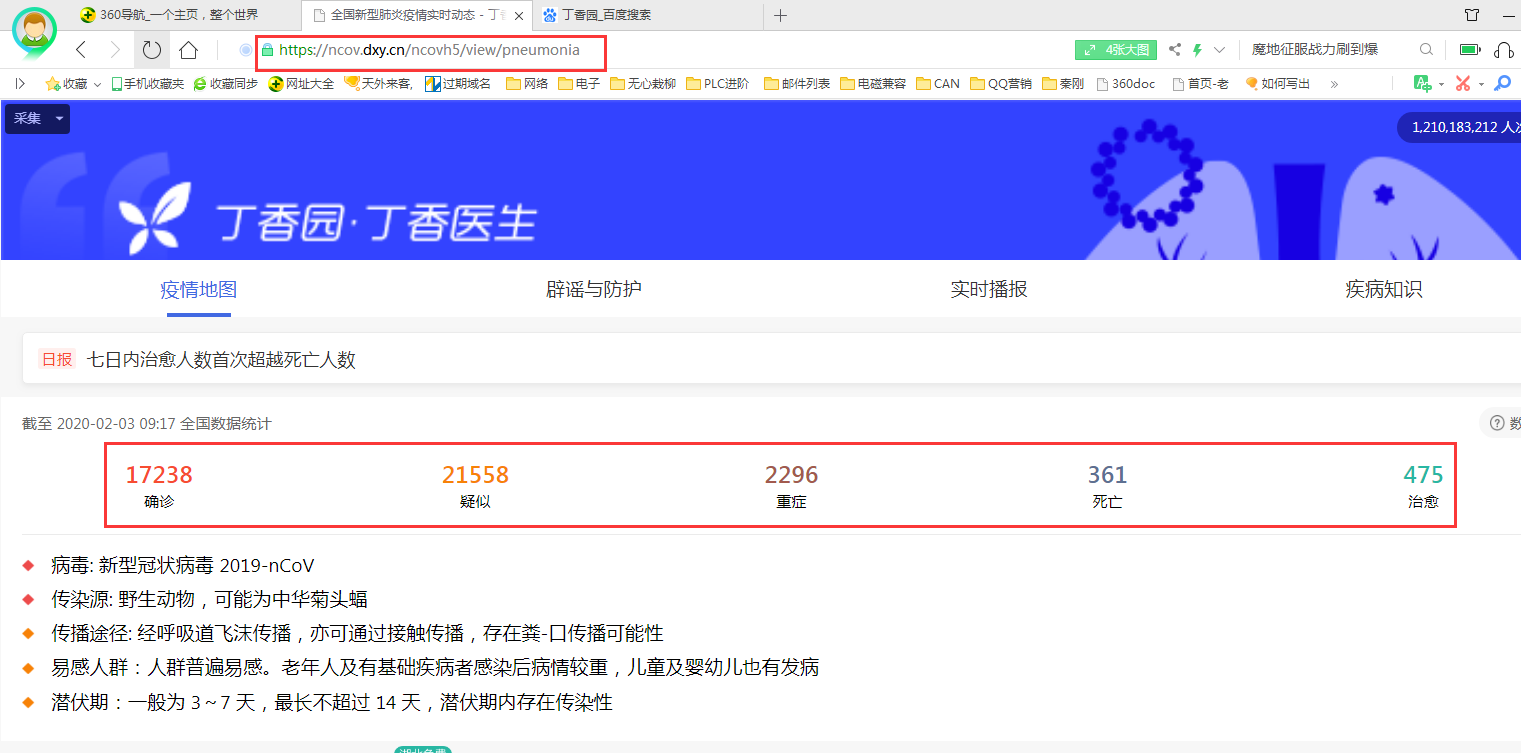
Task: Select the 全国新型肺炎疫情实时动态 tab
Action: pyautogui.click(x=416, y=15)
